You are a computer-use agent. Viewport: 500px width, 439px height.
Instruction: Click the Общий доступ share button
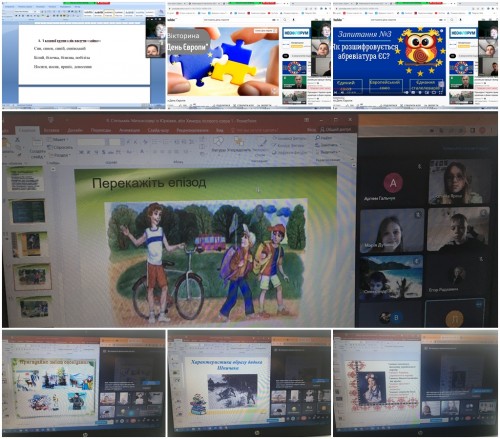tap(336, 130)
